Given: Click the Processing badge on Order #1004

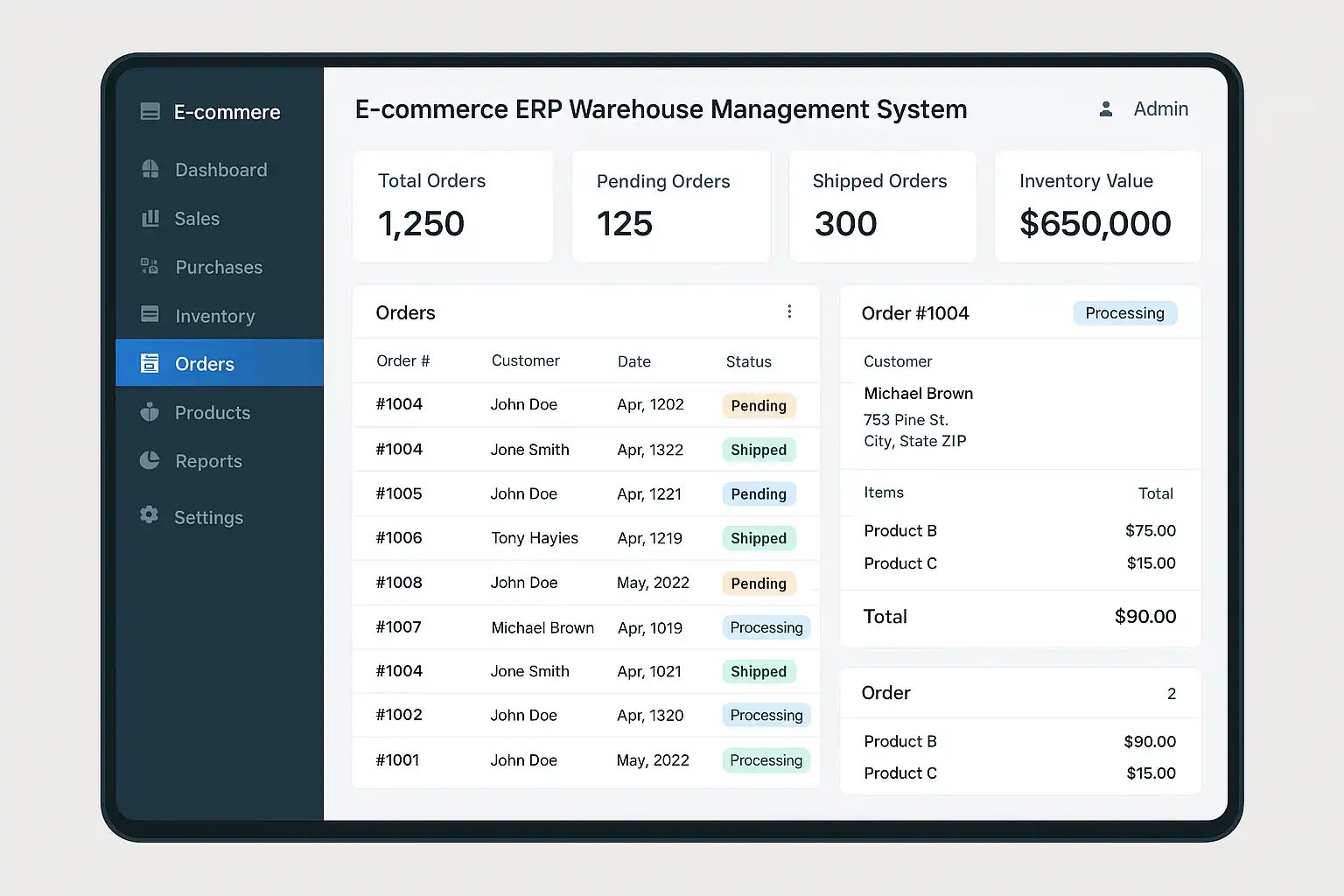Looking at the screenshot, I should tap(1124, 313).
